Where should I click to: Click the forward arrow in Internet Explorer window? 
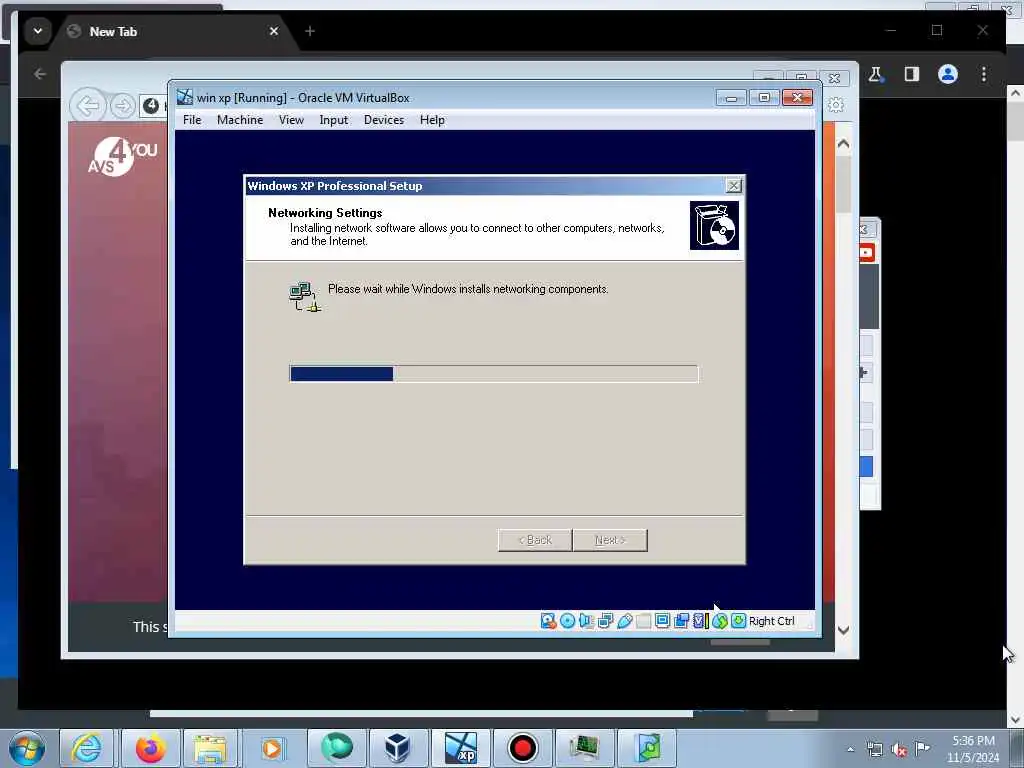point(122,106)
